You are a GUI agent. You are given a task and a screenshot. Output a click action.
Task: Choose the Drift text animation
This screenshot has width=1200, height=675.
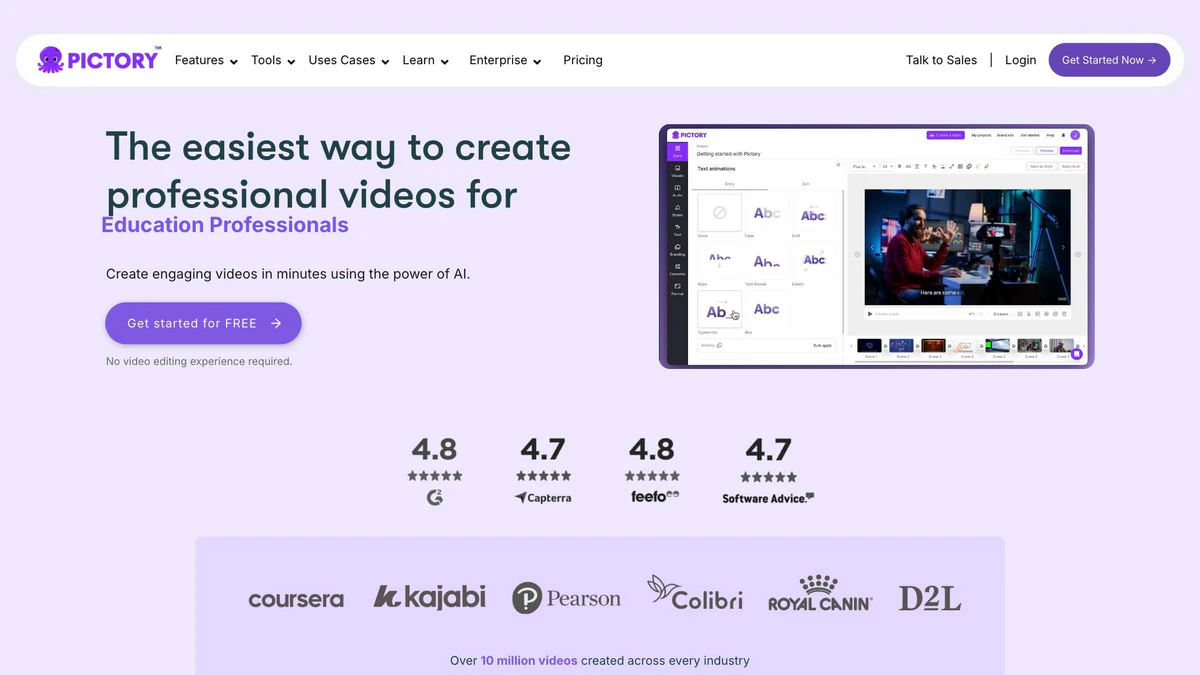tap(814, 212)
